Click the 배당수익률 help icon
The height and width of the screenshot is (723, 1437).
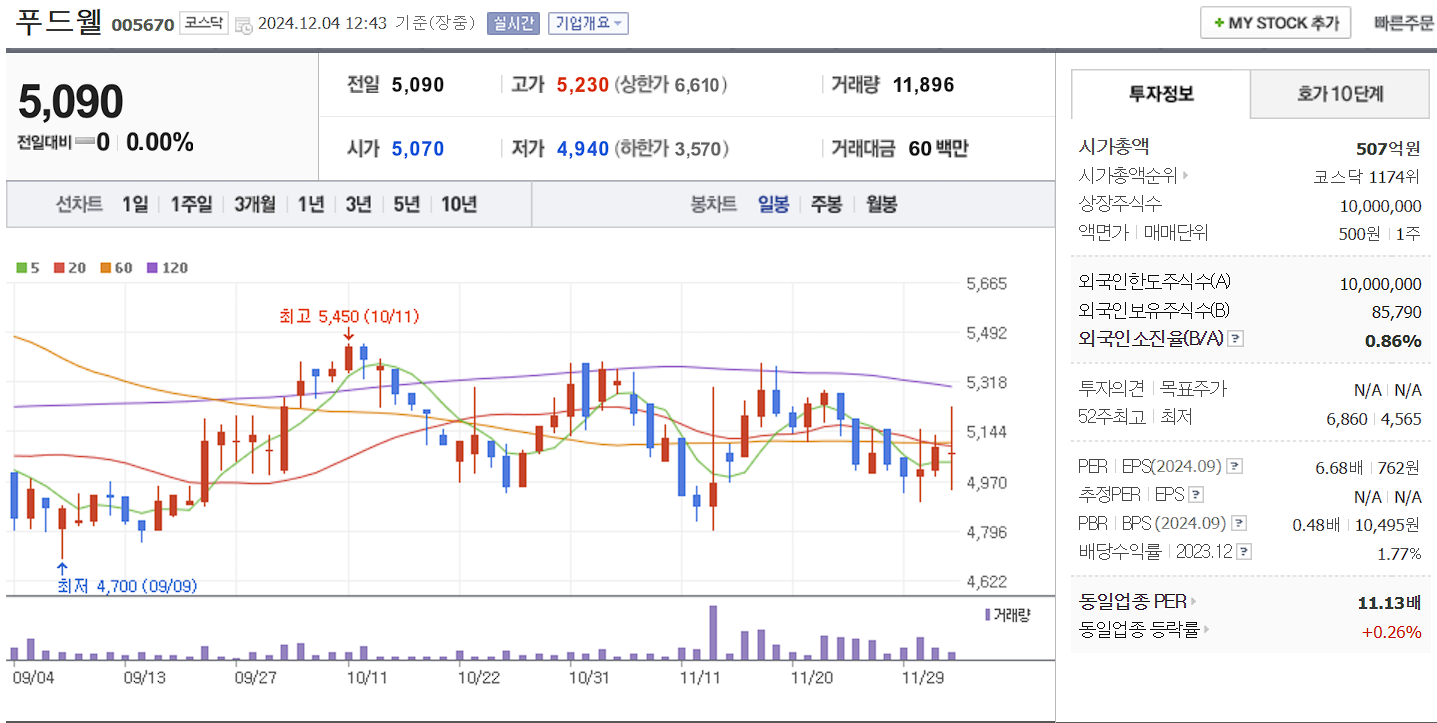tap(1243, 551)
